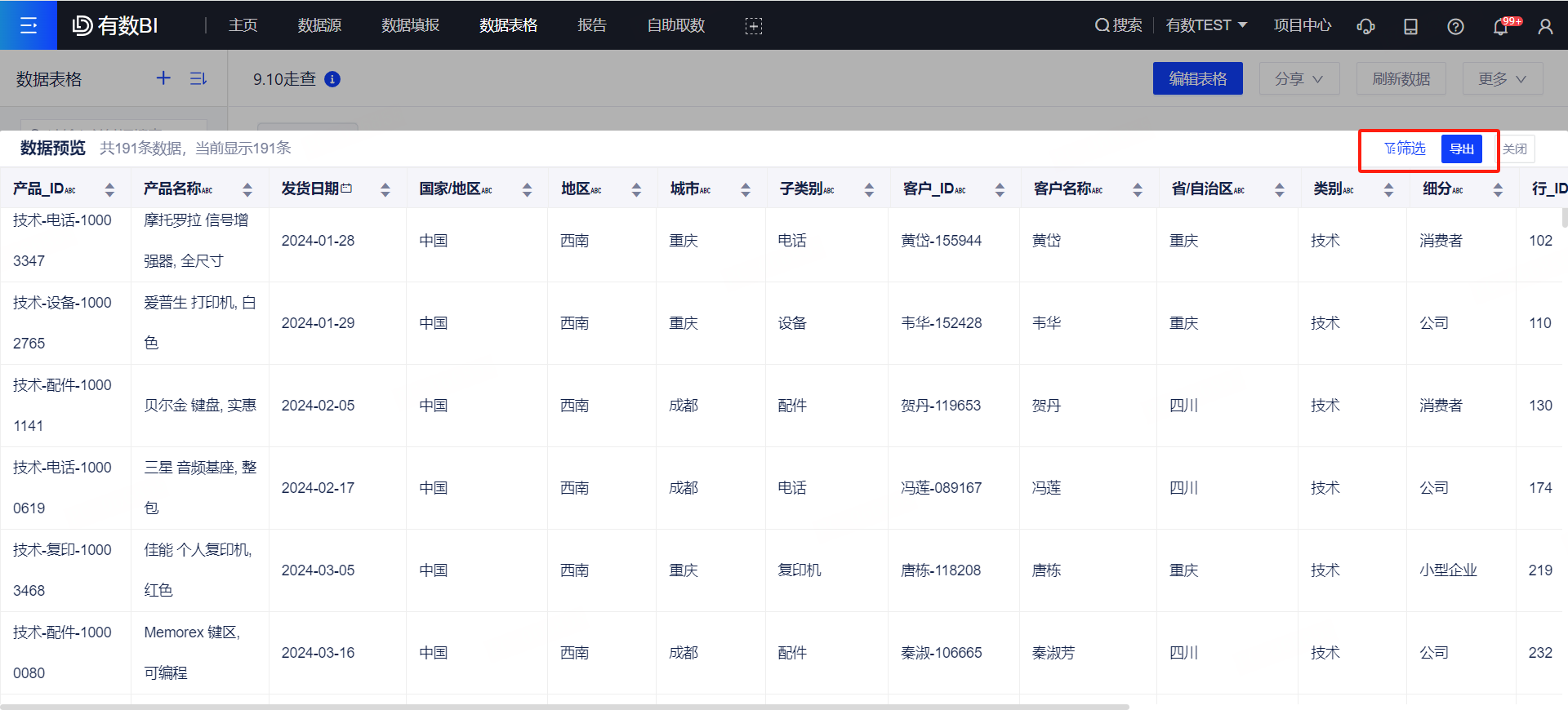Screen dimensions: 1568x710
Task: Open the user profile icon
Action: 1545,27
